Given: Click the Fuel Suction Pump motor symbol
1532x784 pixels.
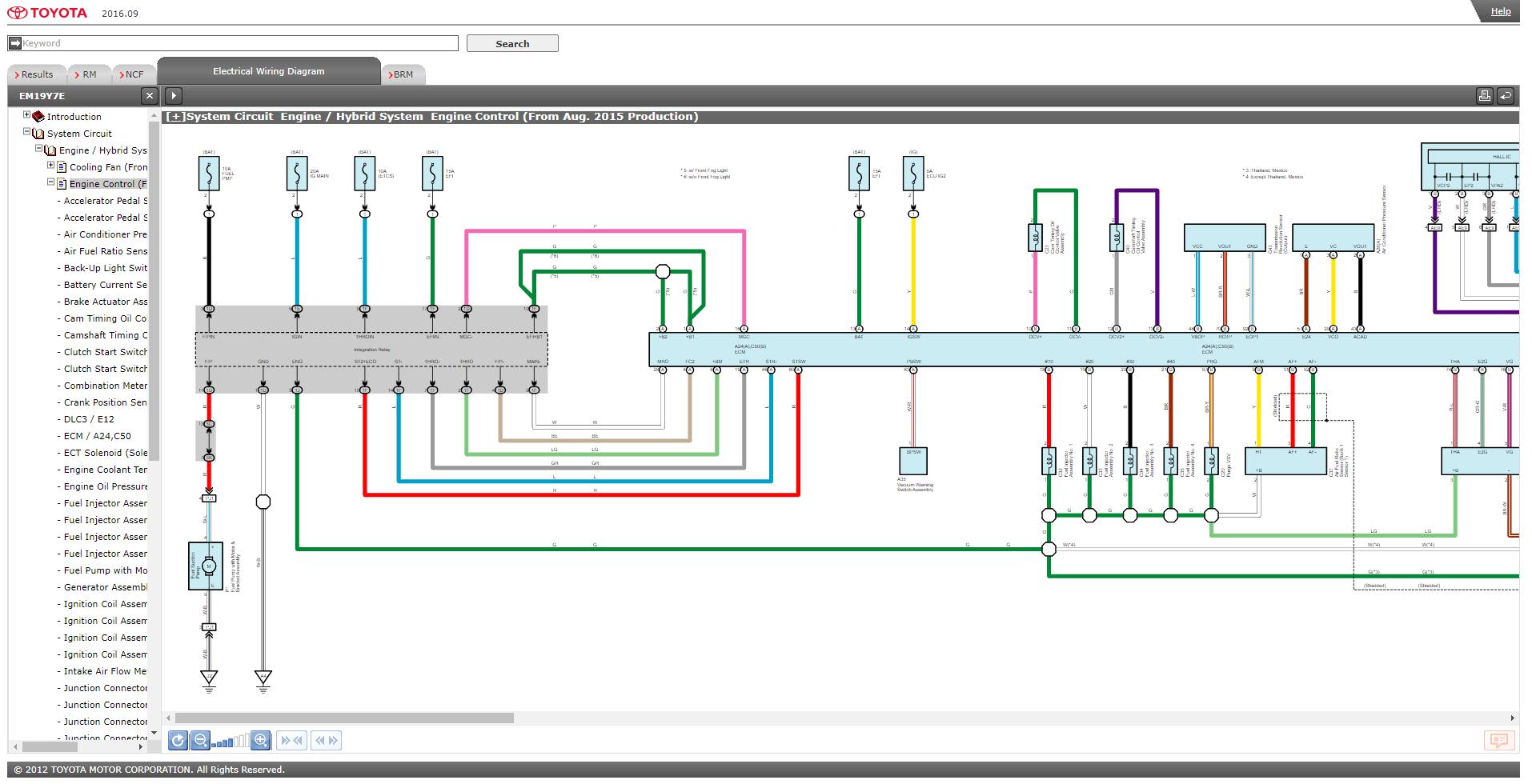Looking at the screenshot, I should pyautogui.click(x=209, y=566).
